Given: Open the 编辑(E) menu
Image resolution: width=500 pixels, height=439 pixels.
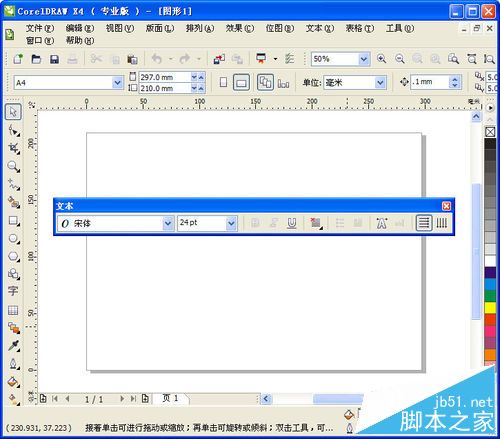Looking at the screenshot, I should click(80, 28).
